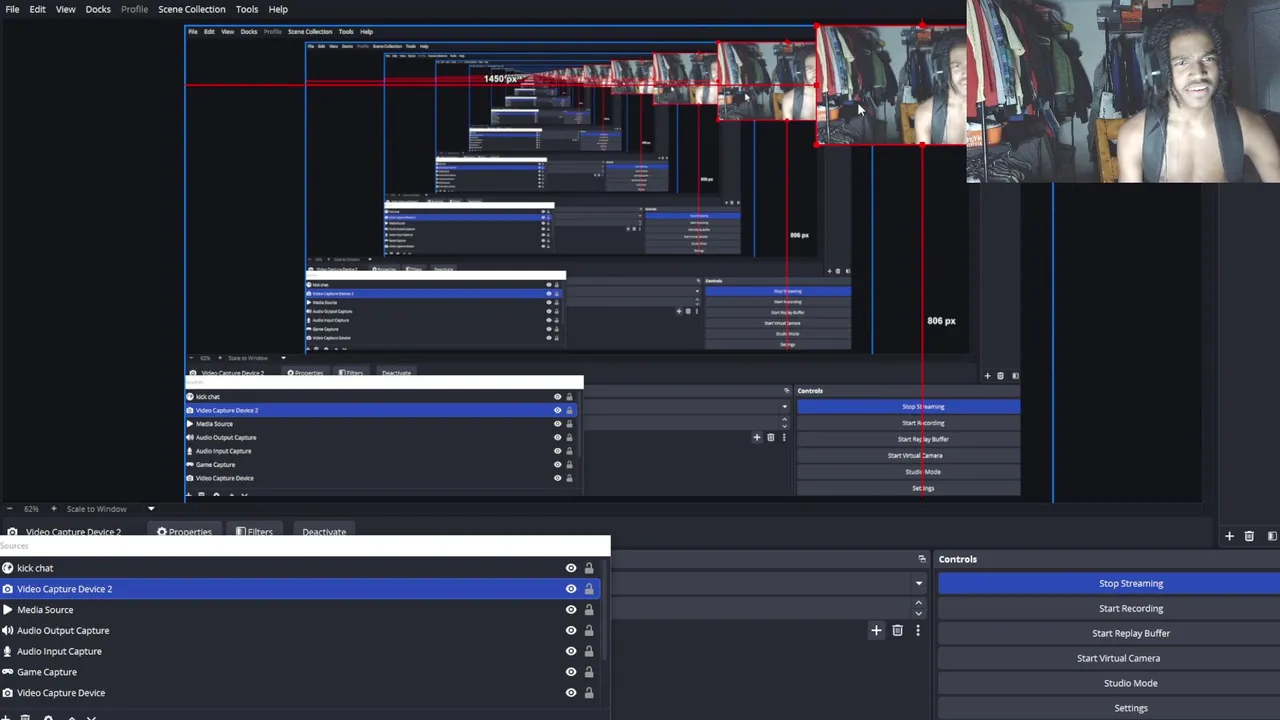Zoom out the preview with minus icon
This screenshot has width=1280, height=720.
pos(8,509)
